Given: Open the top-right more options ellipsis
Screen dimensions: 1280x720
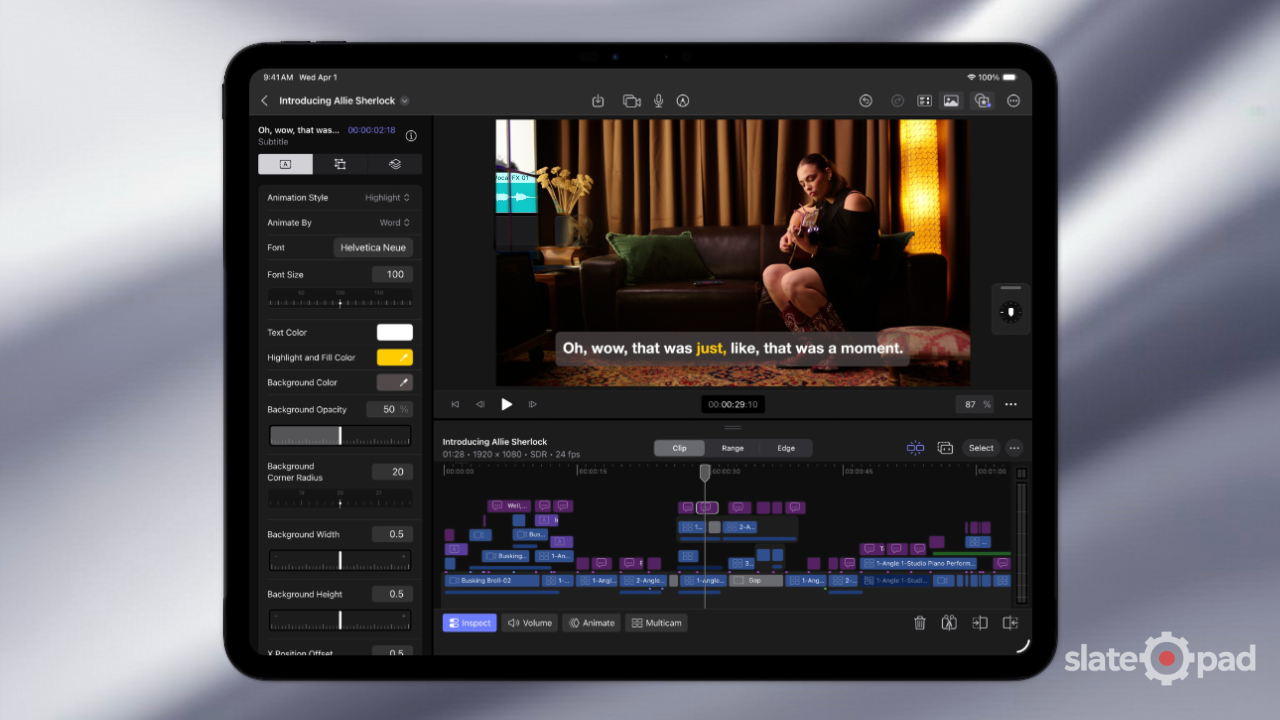Looking at the screenshot, I should [1014, 101].
